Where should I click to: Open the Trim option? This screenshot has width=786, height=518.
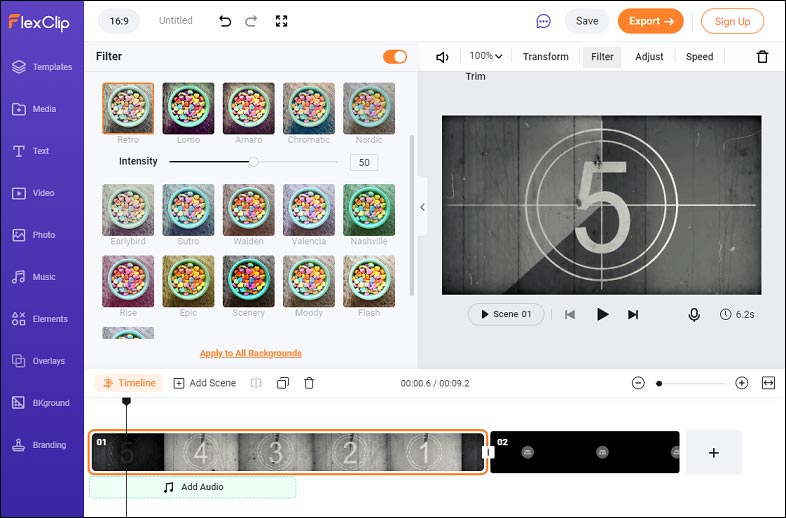coord(475,76)
